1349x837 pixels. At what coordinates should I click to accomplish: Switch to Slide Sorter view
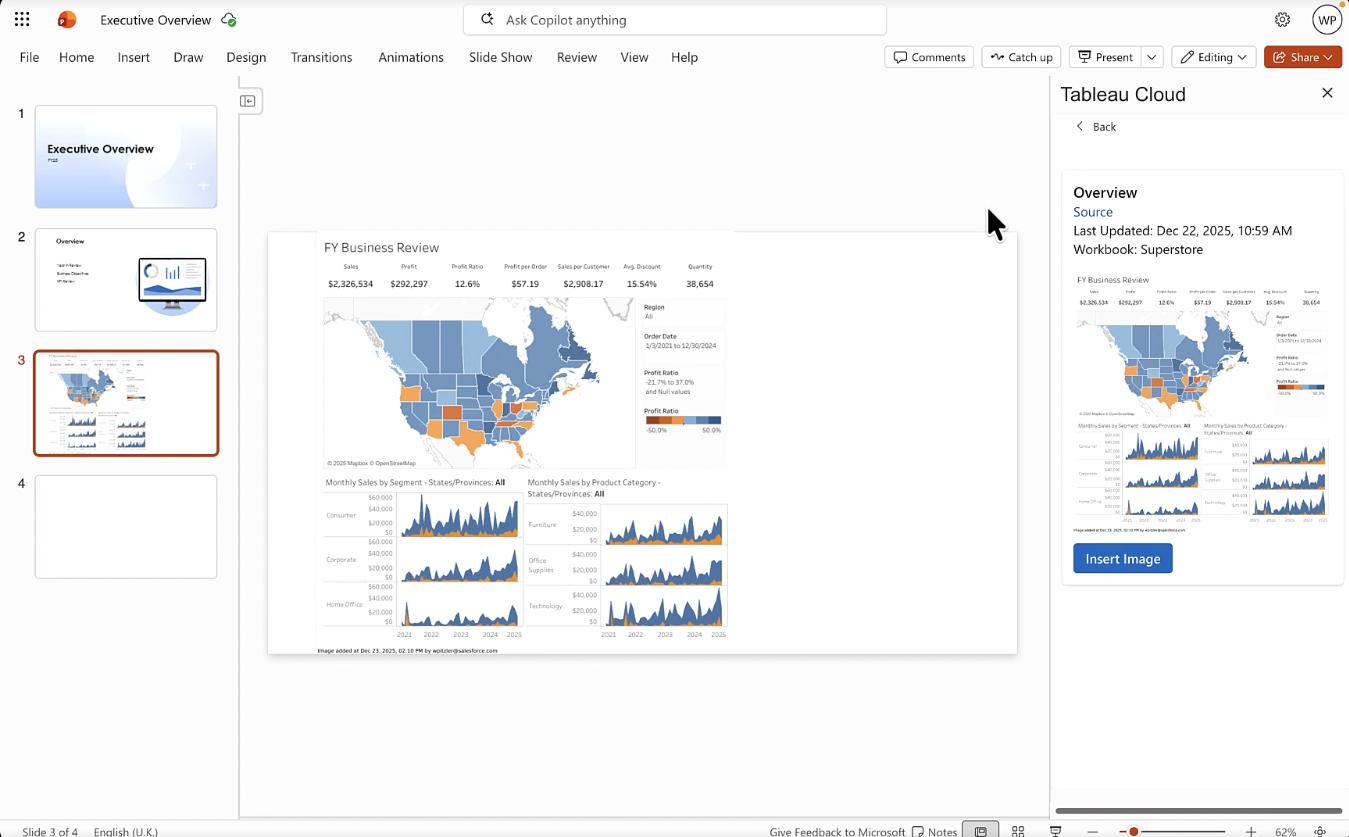[x=1017, y=830]
